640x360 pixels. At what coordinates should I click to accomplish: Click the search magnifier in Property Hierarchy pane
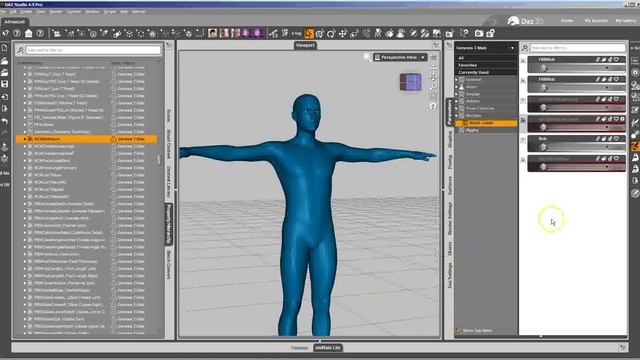pyautogui.click(x=20, y=50)
